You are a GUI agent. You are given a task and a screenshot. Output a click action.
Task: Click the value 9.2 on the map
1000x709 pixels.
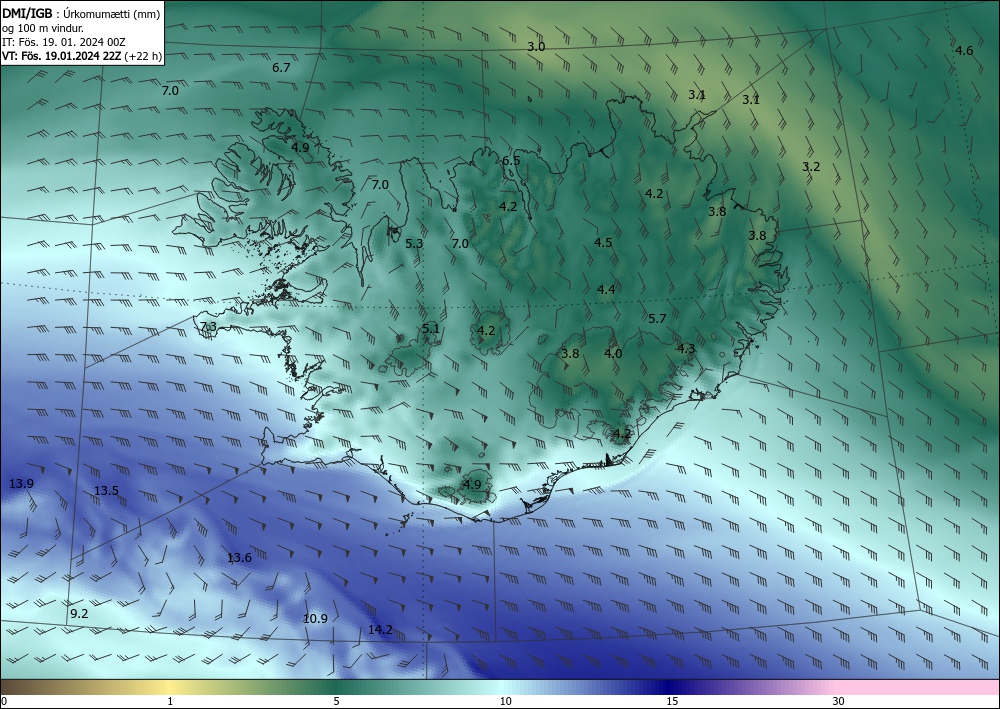[79, 614]
